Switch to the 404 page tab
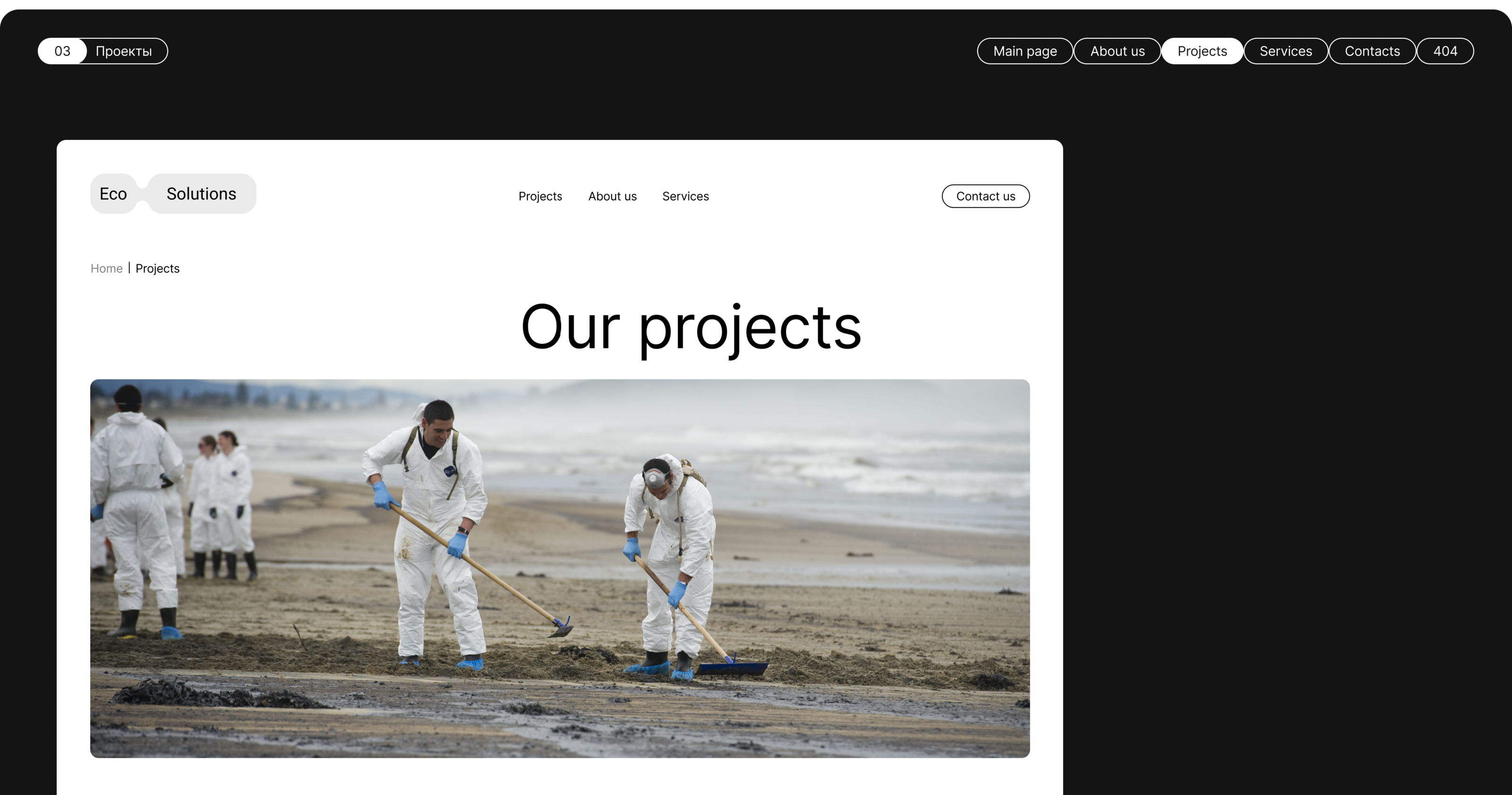Image resolution: width=1512 pixels, height=795 pixels. pos(1444,51)
